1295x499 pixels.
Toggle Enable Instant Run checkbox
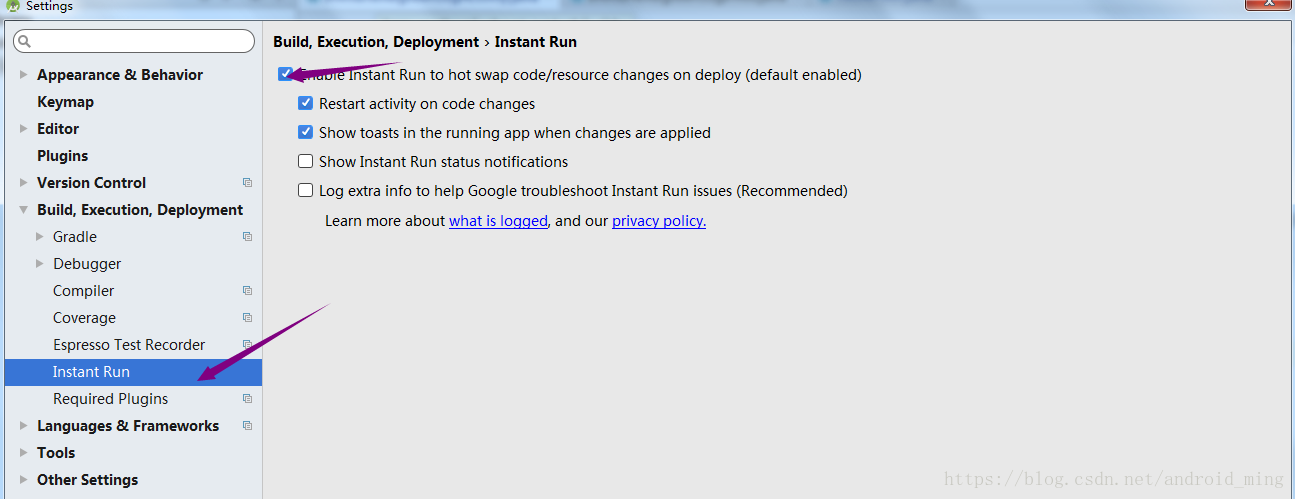pos(286,74)
